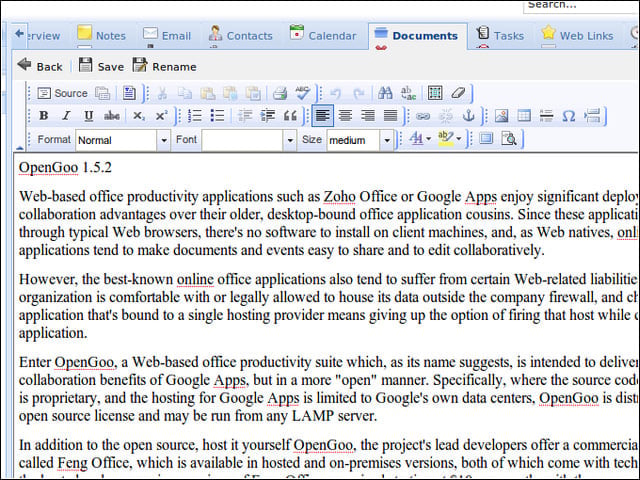Click the Undo arrow icon
The width and height of the screenshot is (640, 480).
[336, 93]
